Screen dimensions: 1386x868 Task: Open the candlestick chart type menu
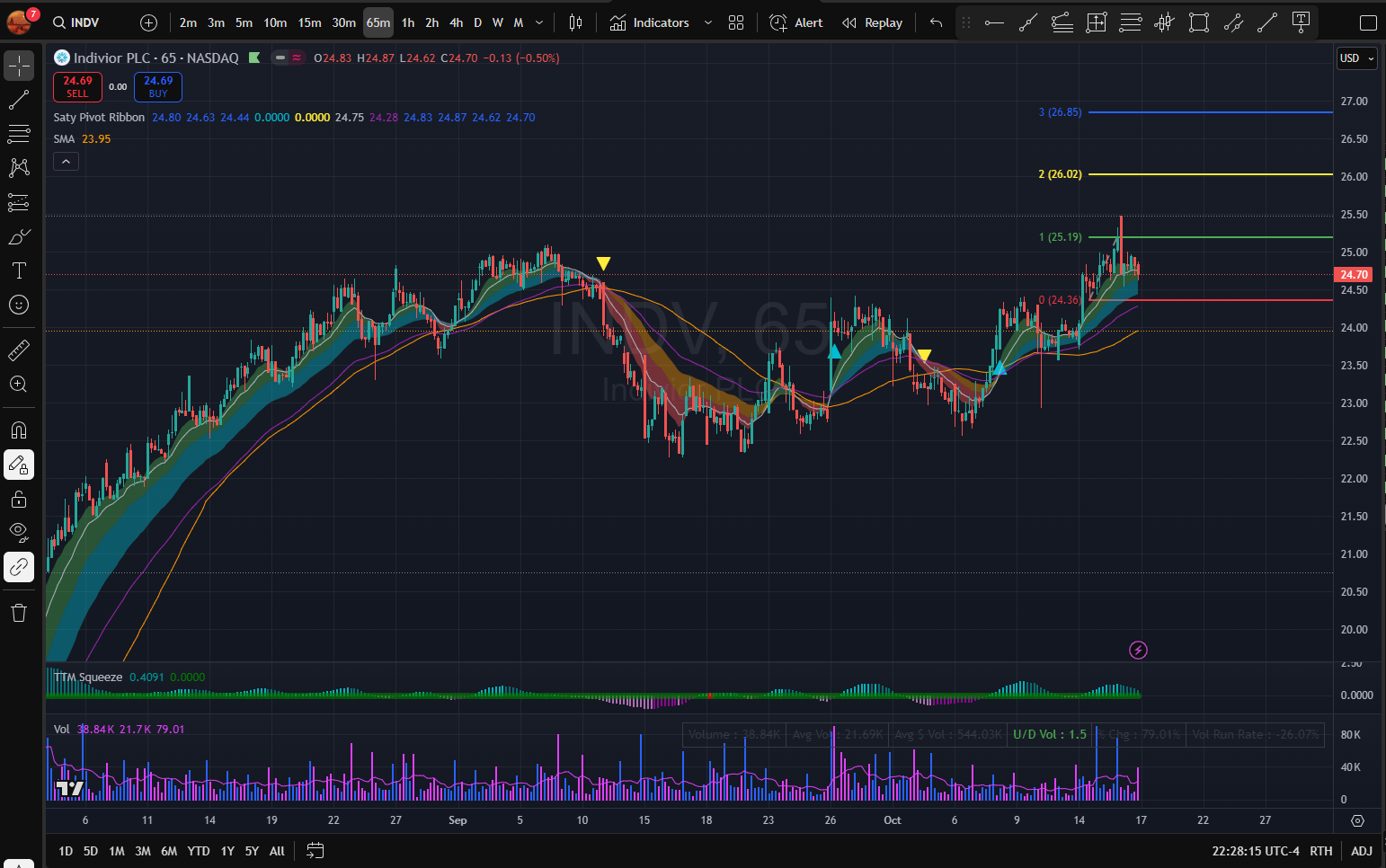(576, 22)
